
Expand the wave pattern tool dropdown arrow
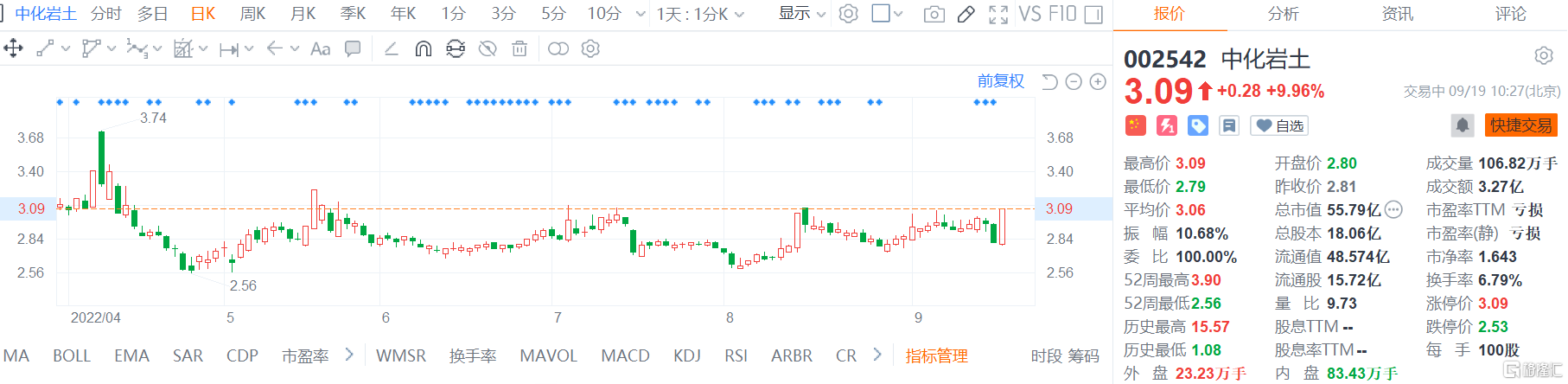(x=157, y=49)
